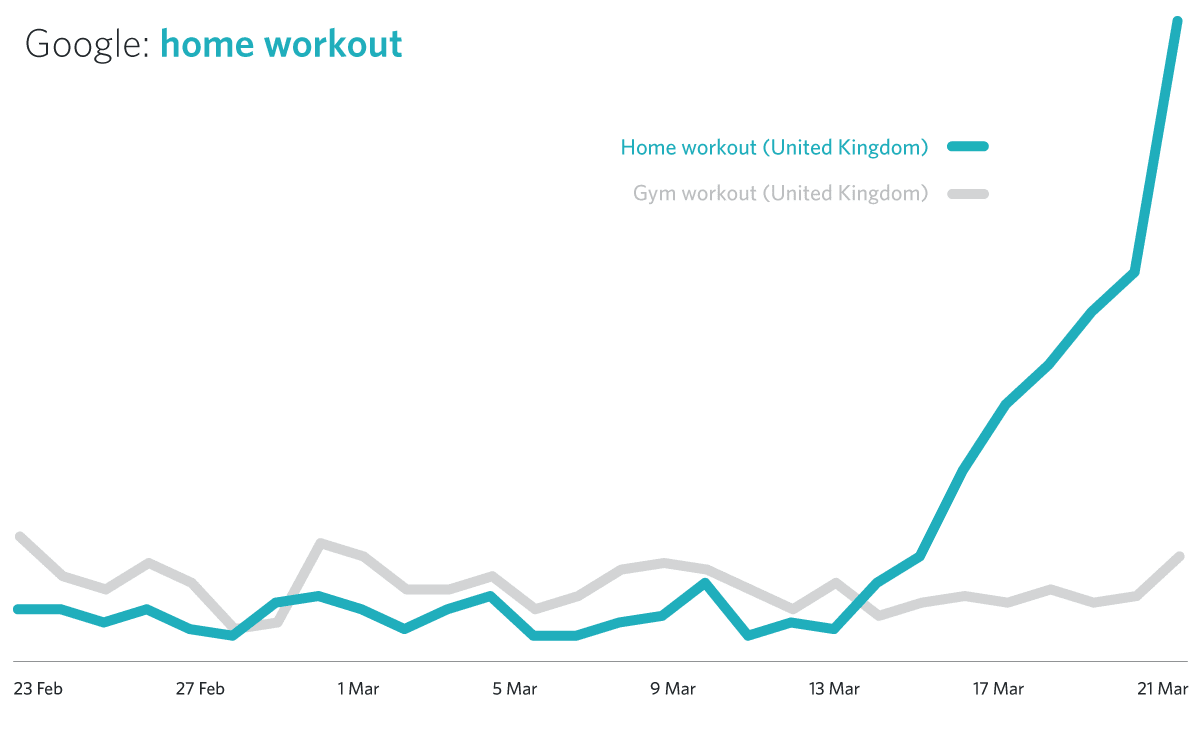
Task: Click the teal line's highest peak point
Action: (1178, 22)
